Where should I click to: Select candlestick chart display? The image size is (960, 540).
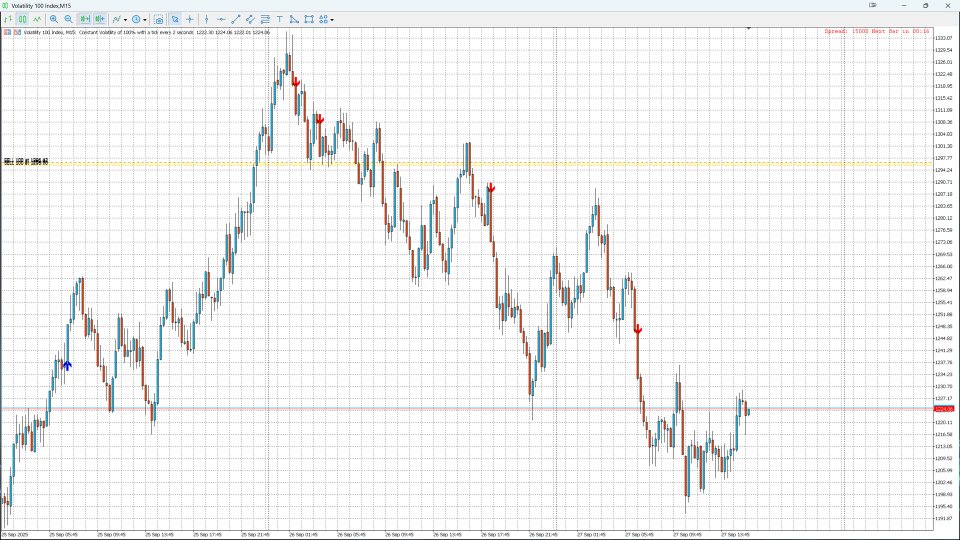(x=22, y=19)
